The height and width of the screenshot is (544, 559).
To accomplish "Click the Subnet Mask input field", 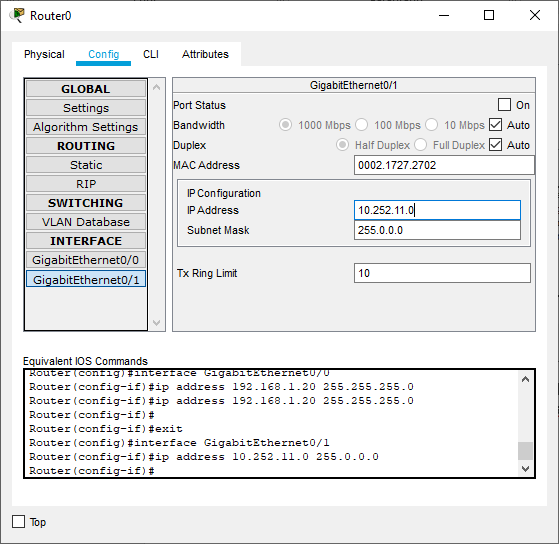I will (x=437, y=230).
